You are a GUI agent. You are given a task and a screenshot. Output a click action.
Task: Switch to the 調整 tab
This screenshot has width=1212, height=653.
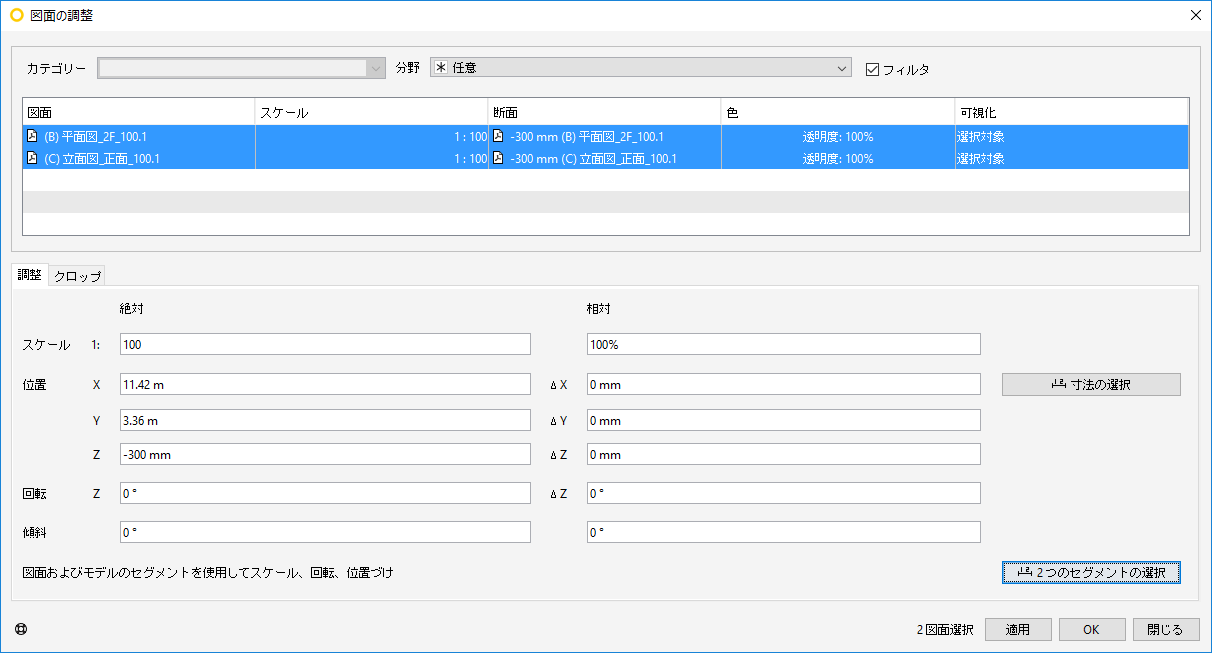(x=30, y=275)
